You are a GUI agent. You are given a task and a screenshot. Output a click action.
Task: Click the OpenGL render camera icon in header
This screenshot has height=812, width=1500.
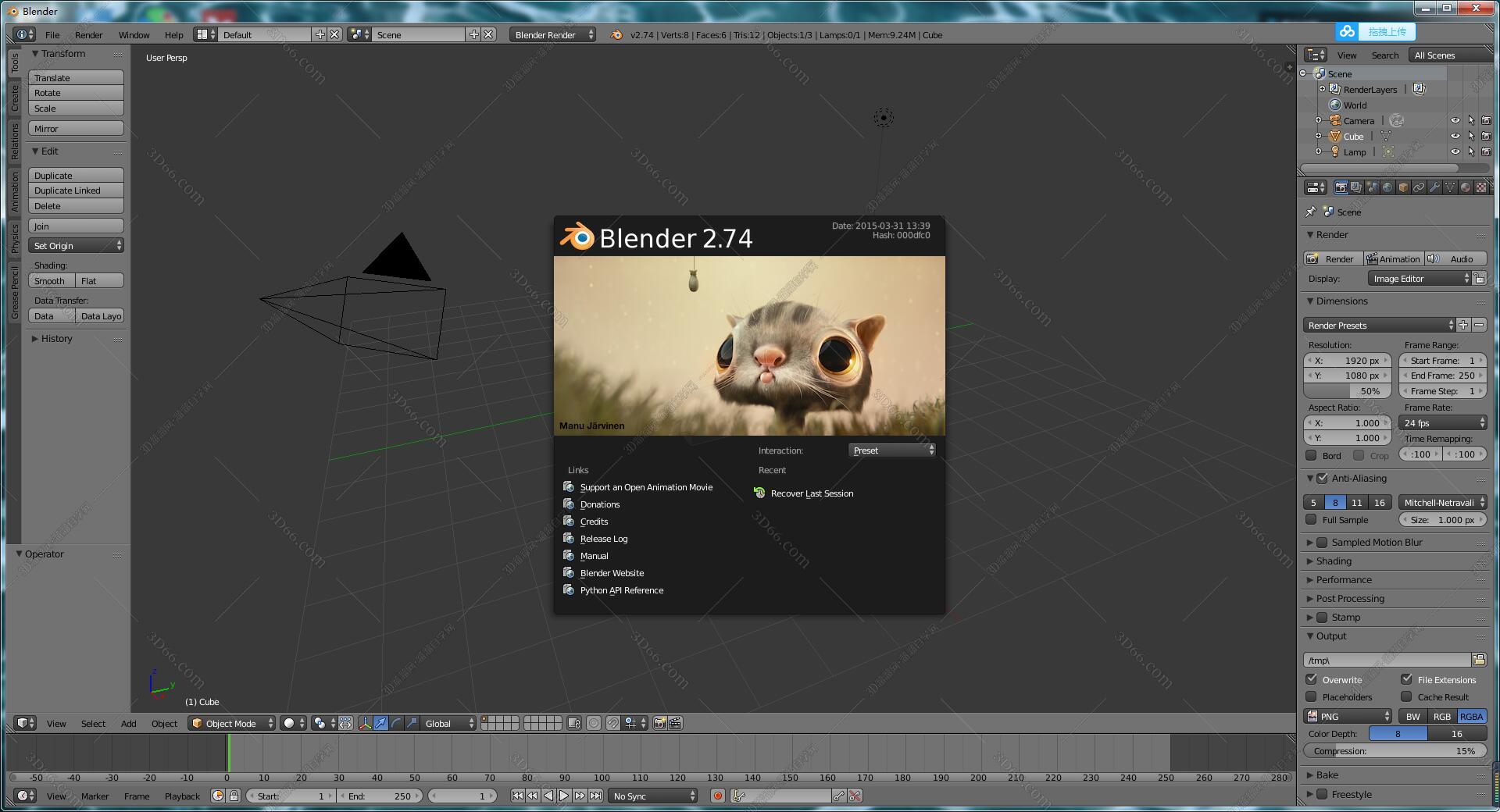point(660,724)
